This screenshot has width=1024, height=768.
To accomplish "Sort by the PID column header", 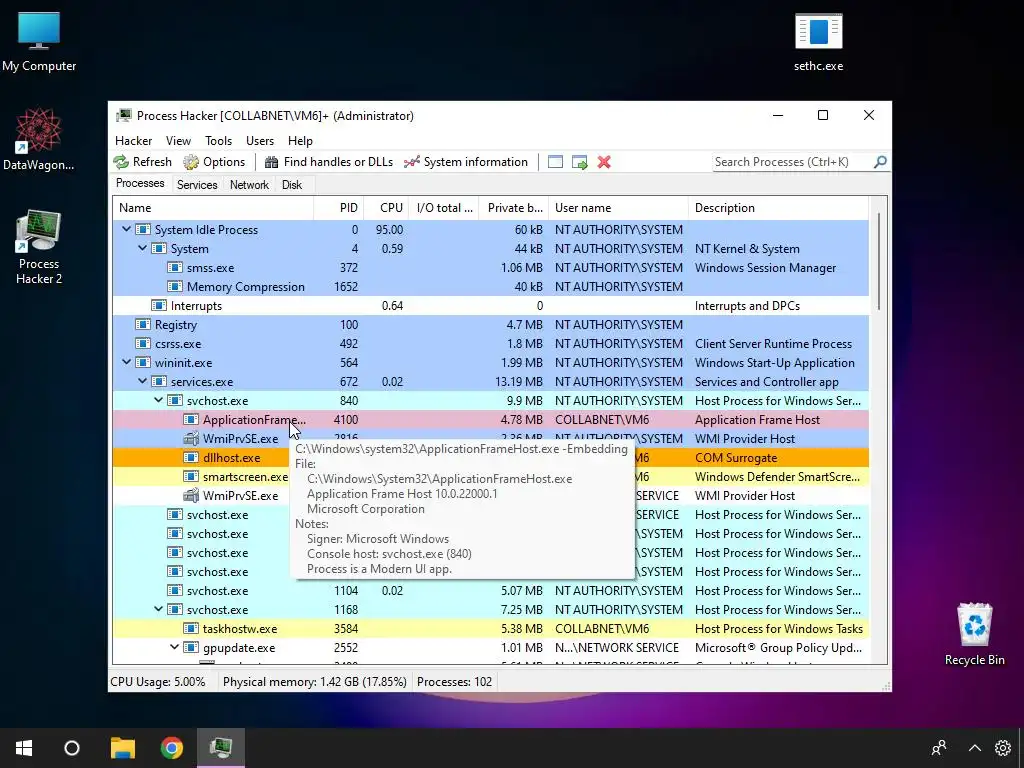I will (339, 208).
